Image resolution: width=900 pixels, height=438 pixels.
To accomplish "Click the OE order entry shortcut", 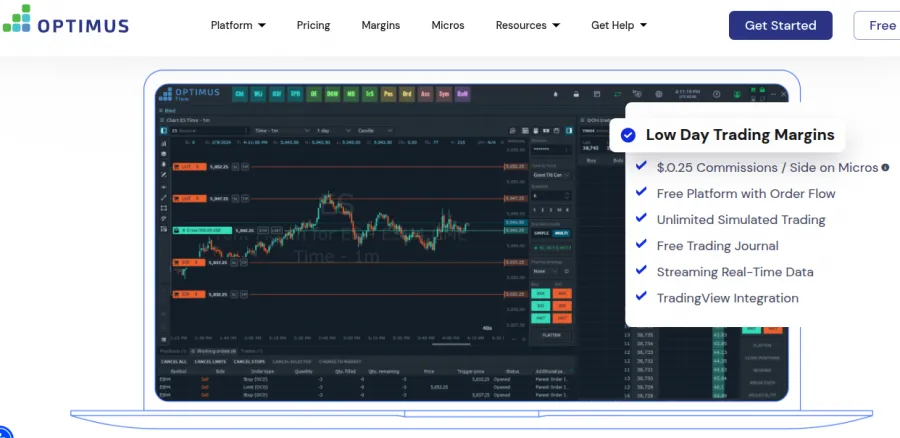I will 313,94.
